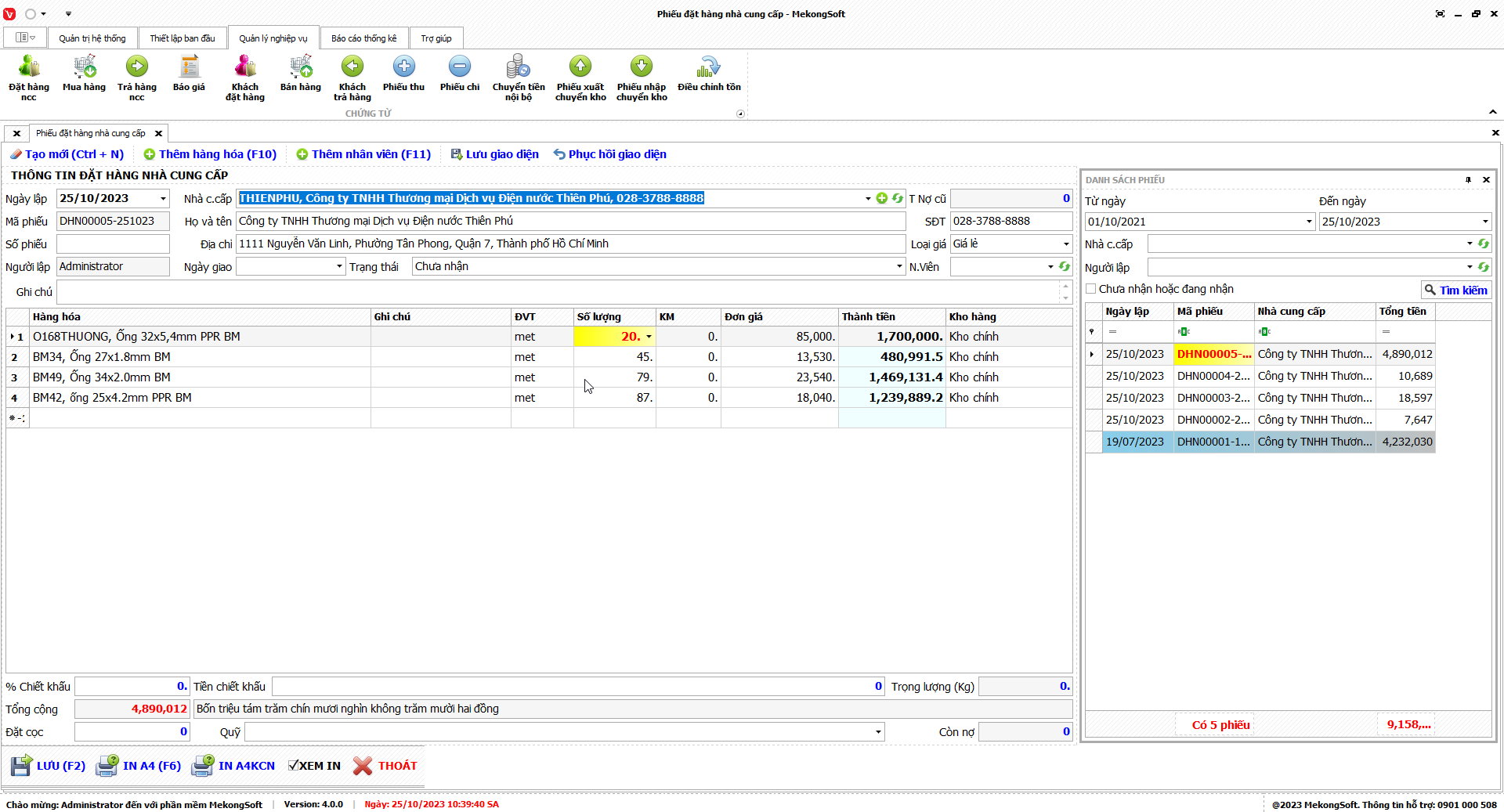Expand the Trạng thái dropdown
The image size is (1504, 812).
pyautogui.click(x=899, y=266)
